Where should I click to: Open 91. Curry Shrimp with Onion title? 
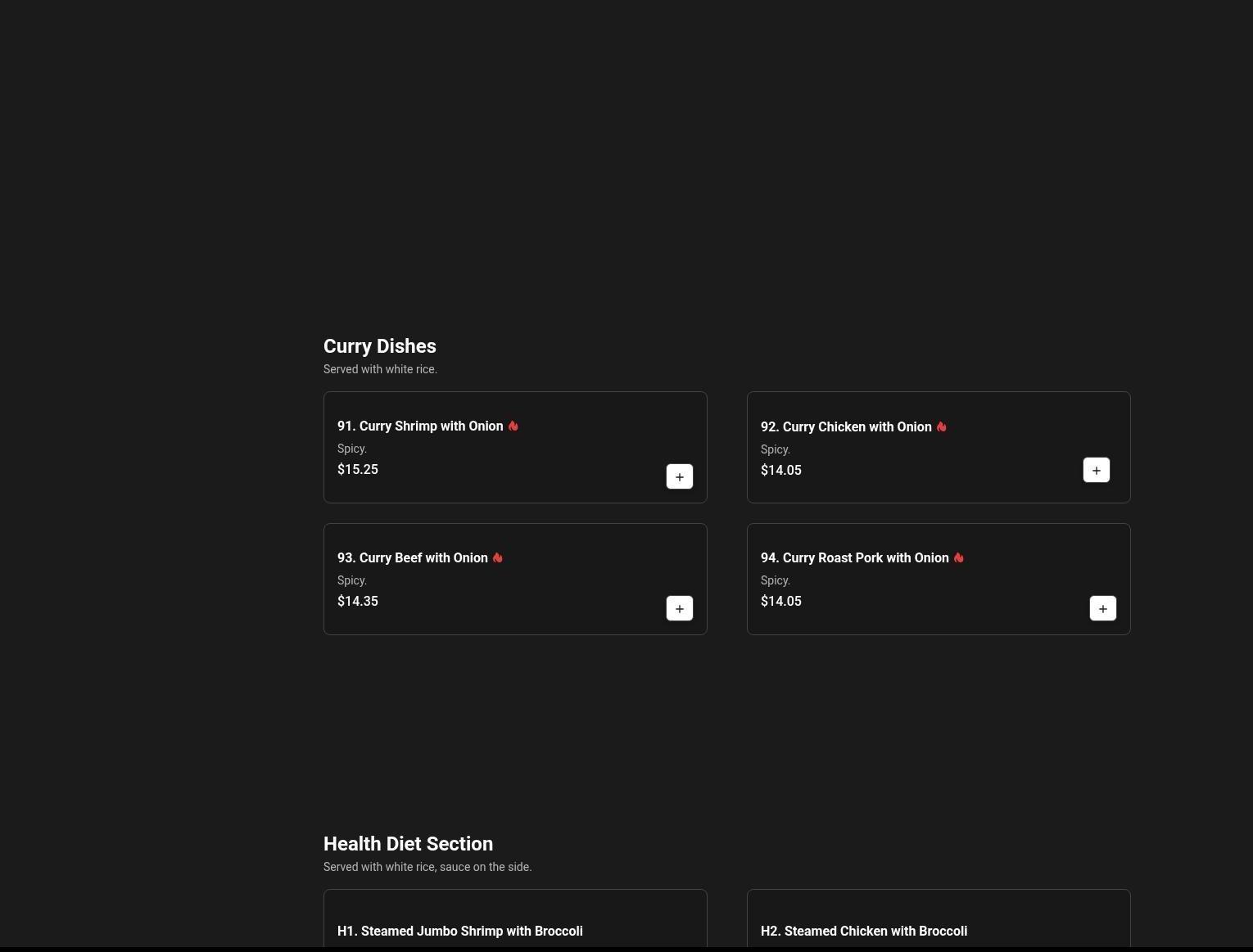pos(419,426)
